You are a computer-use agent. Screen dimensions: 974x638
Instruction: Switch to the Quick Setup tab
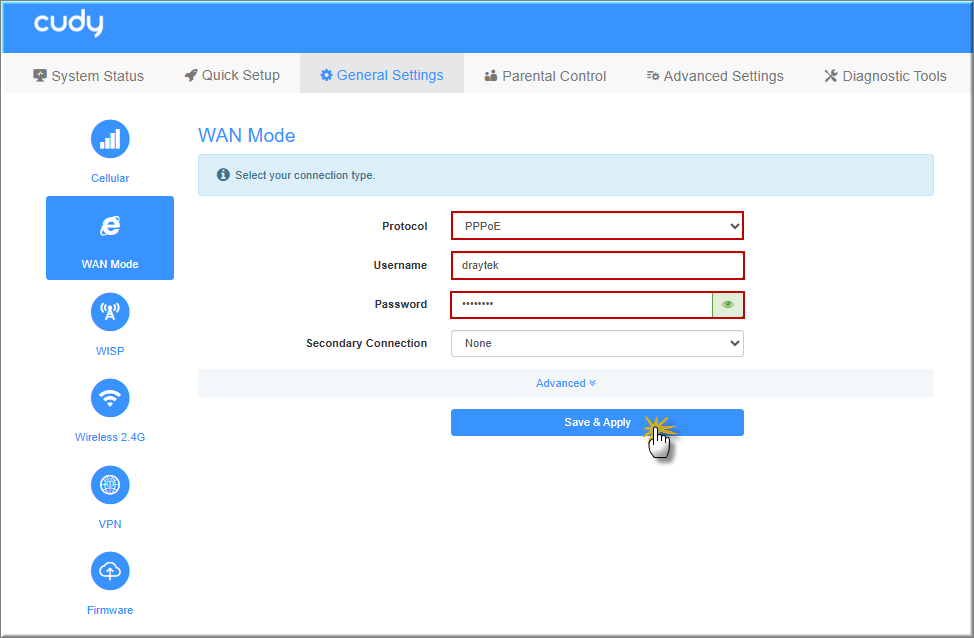[232, 75]
